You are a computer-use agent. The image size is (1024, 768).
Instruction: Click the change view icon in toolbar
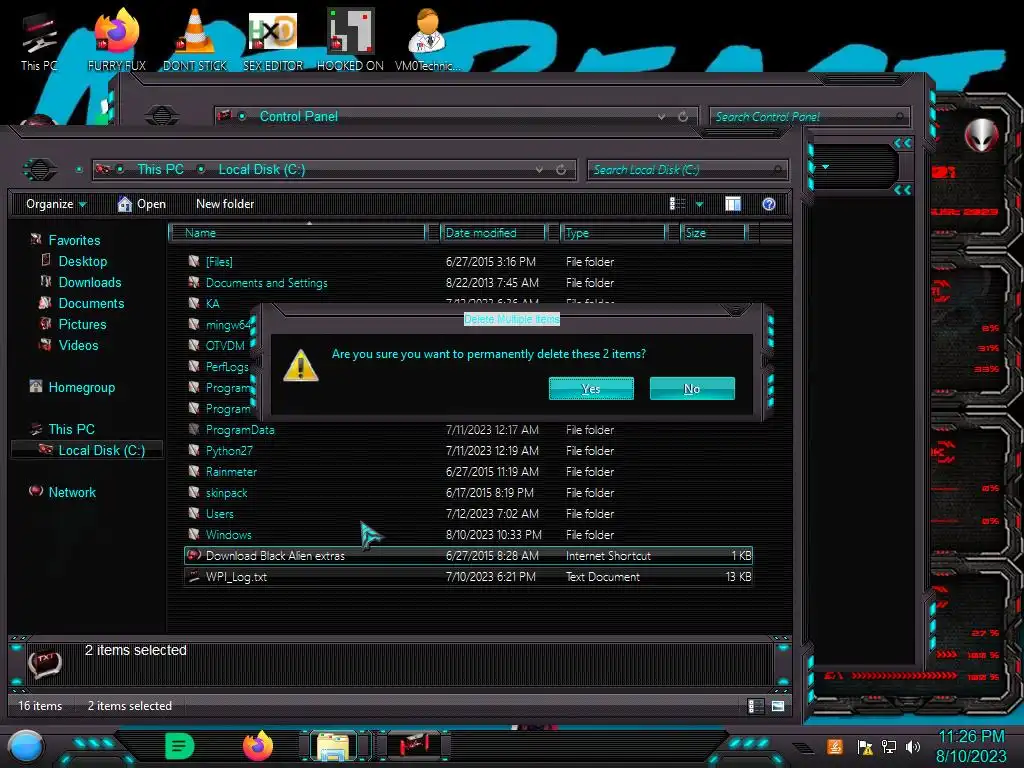pyautogui.click(x=678, y=204)
